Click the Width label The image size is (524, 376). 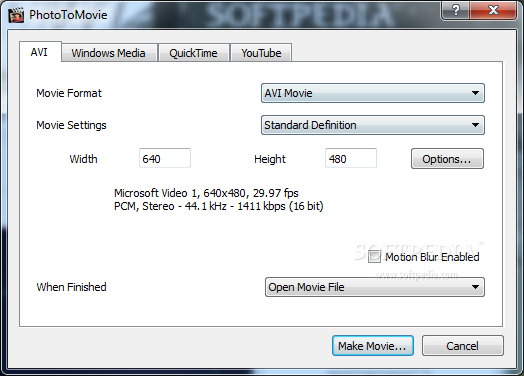point(83,159)
